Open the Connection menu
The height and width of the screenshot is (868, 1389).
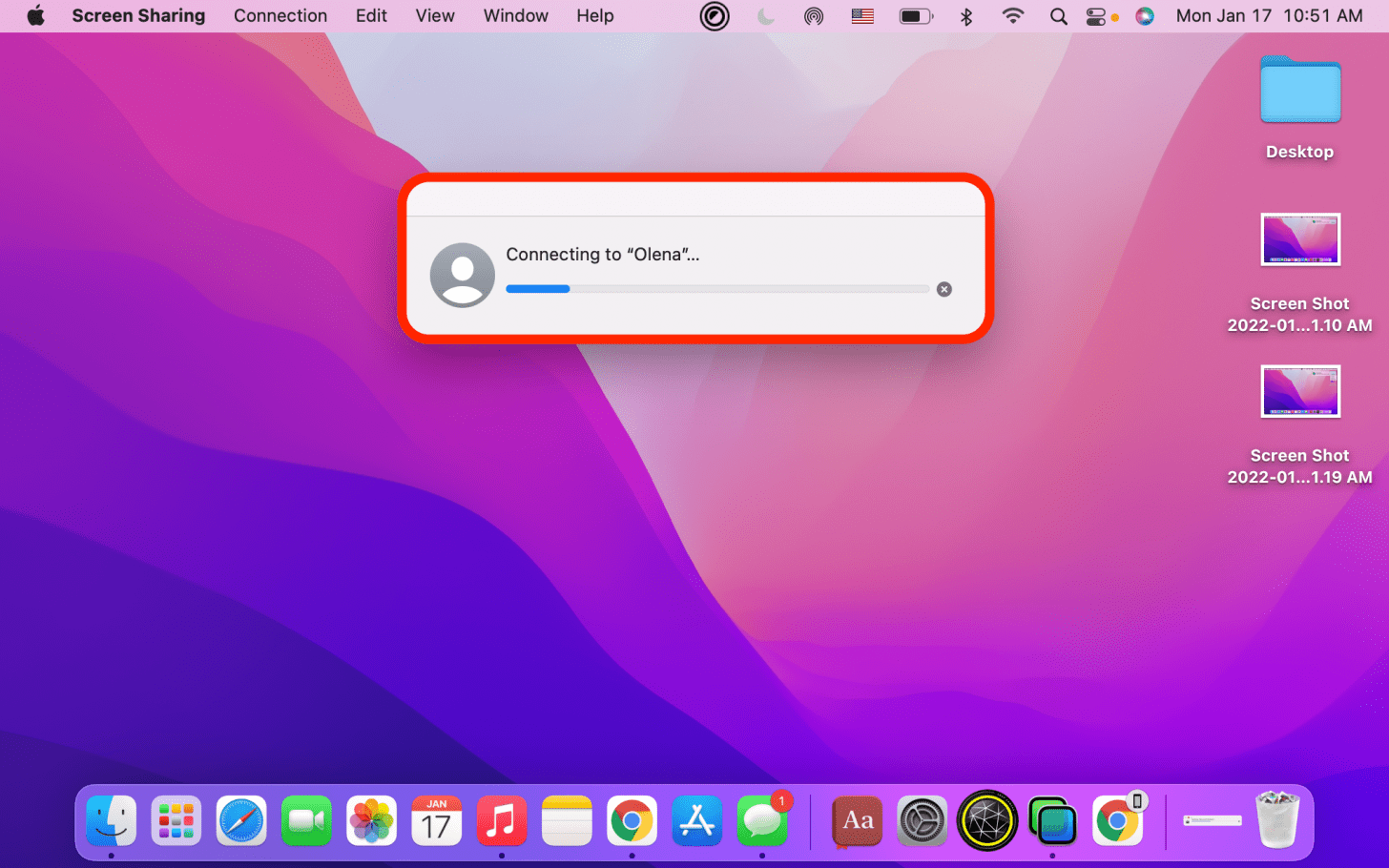(280, 15)
